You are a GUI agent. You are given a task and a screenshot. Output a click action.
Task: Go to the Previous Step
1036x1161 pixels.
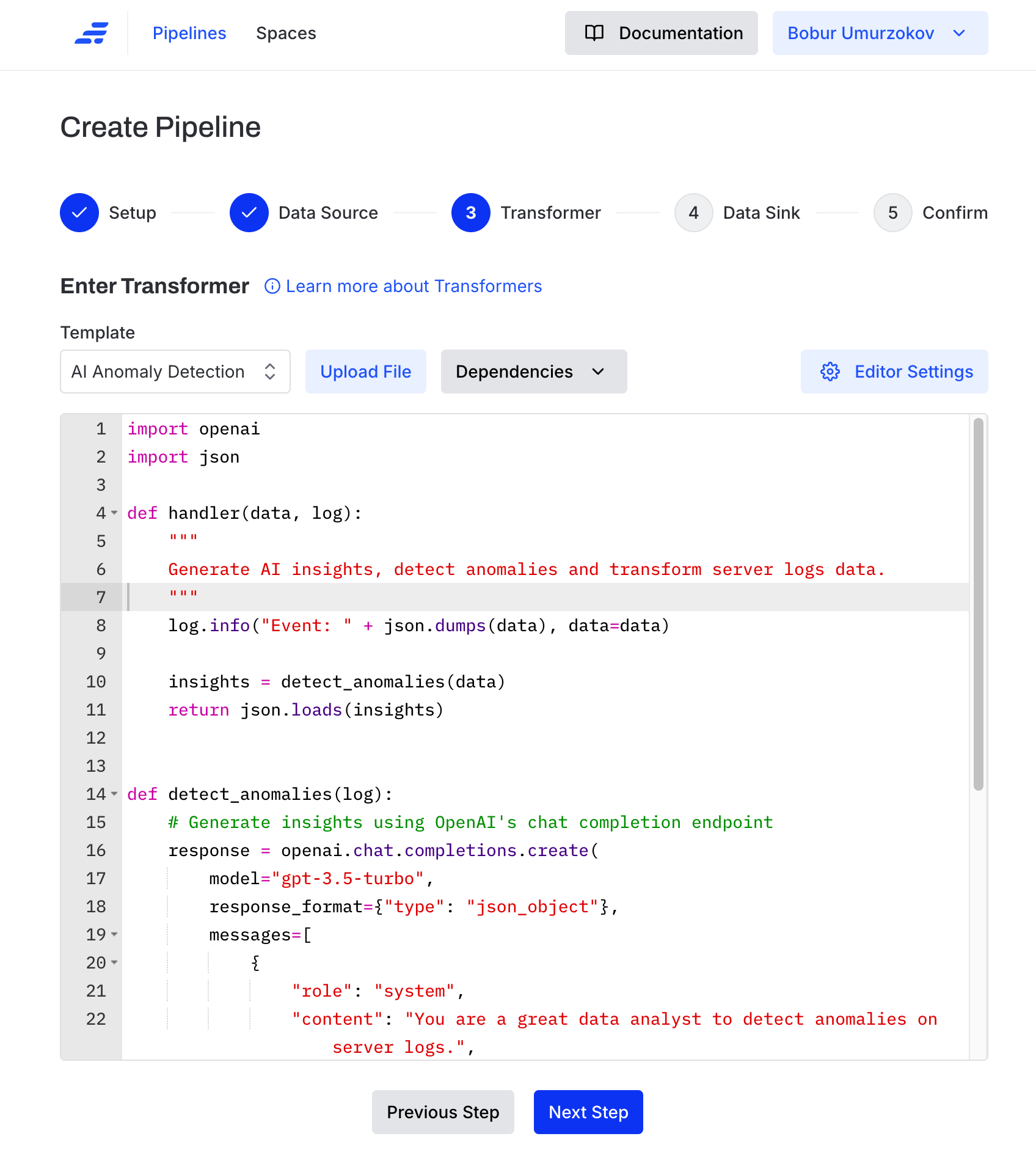(x=443, y=1112)
